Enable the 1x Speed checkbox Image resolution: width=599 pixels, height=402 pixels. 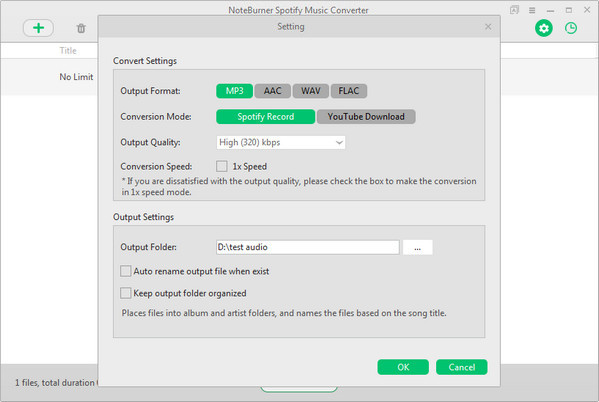pos(222,166)
